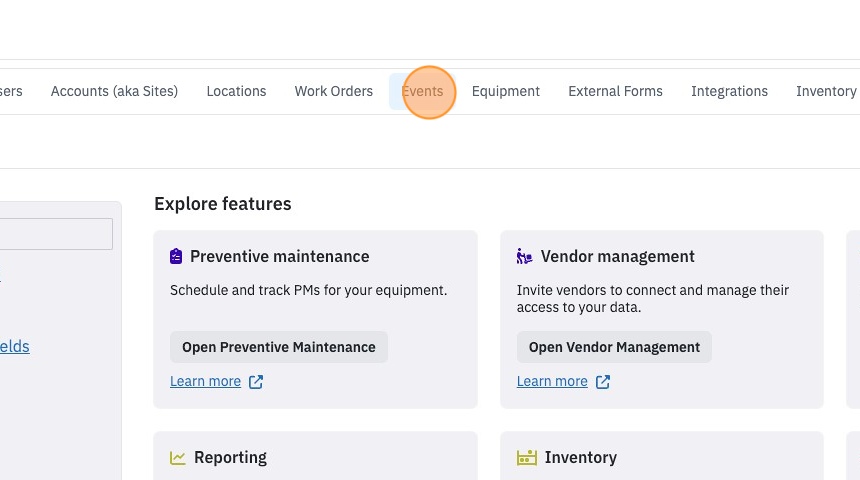Switch to the Locations tab
The height and width of the screenshot is (480, 860).
point(236,91)
